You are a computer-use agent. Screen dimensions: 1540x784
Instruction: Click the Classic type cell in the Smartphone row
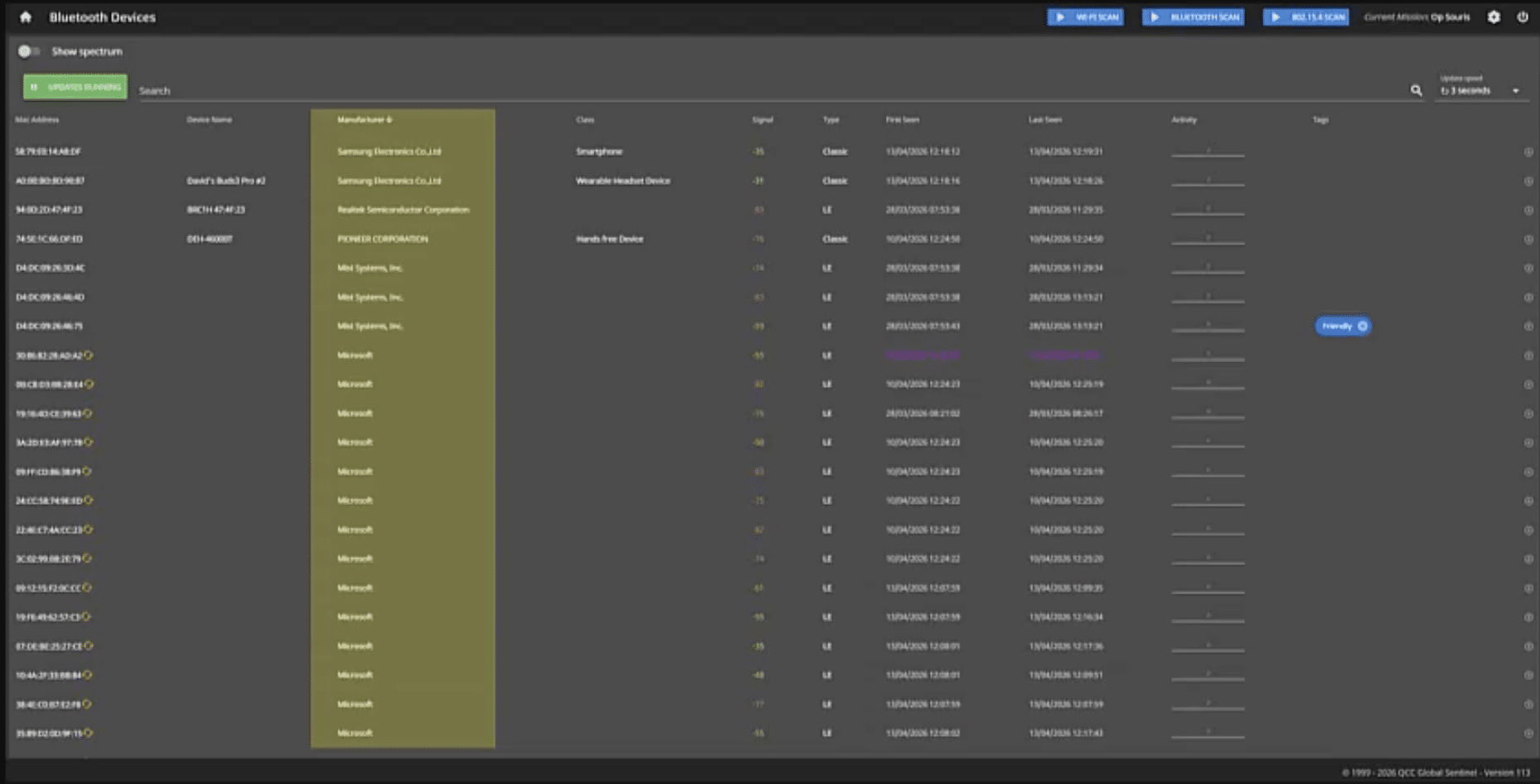pos(835,152)
